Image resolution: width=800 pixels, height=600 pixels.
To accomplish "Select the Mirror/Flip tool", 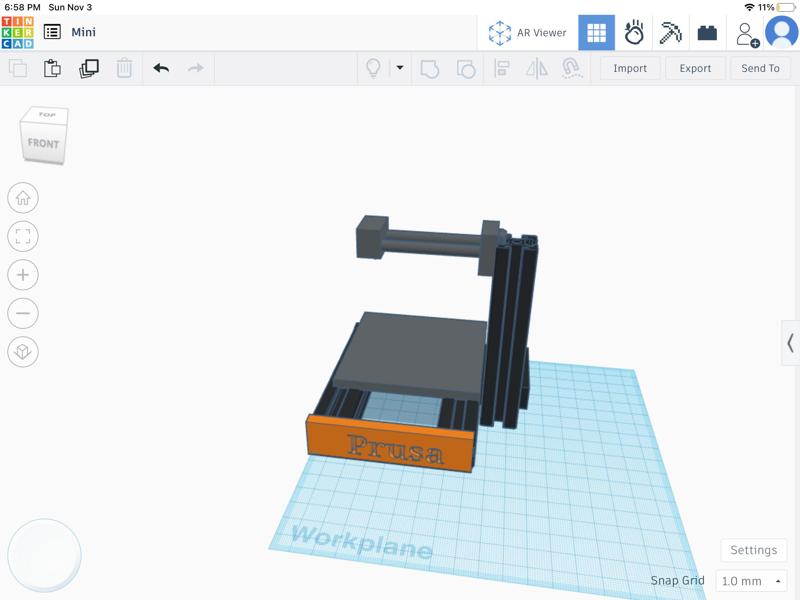I will 536,68.
